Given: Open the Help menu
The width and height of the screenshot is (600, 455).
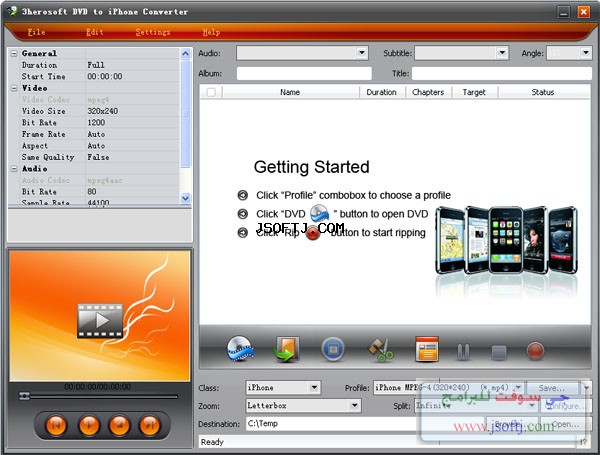Looking at the screenshot, I should (211, 32).
